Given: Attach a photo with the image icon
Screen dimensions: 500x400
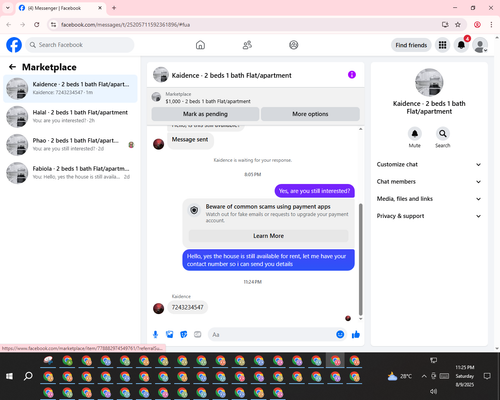Looking at the screenshot, I should point(170,334).
